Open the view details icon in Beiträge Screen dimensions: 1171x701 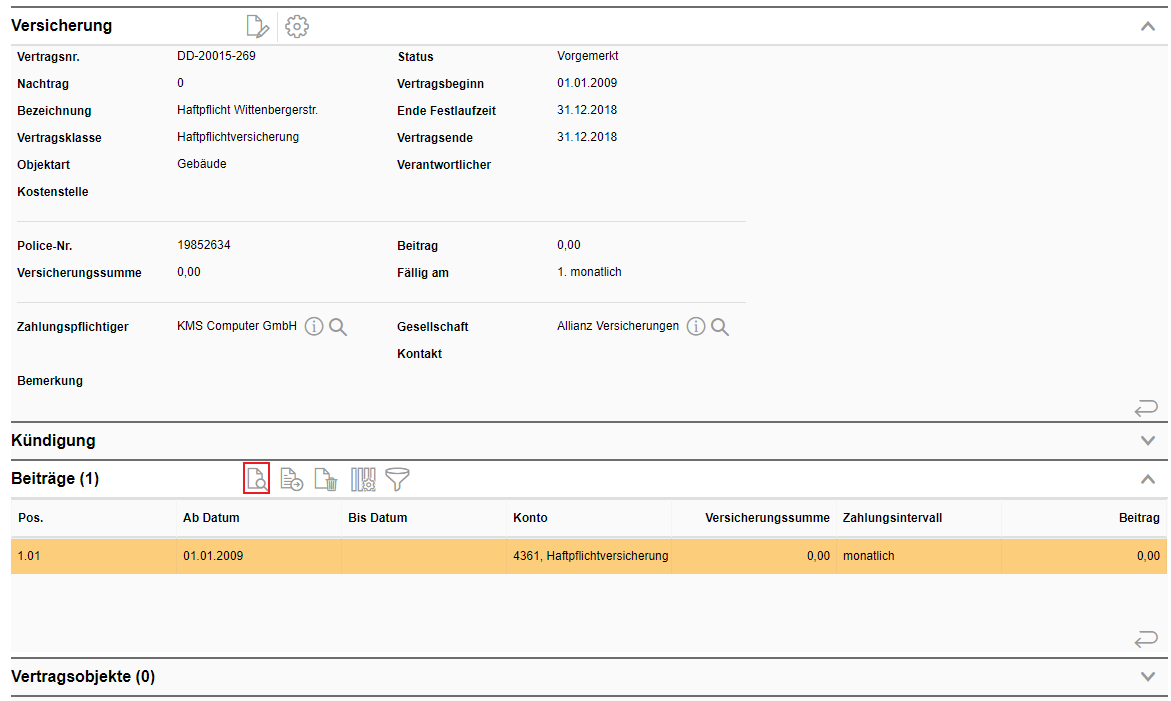pyautogui.click(x=257, y=479)
